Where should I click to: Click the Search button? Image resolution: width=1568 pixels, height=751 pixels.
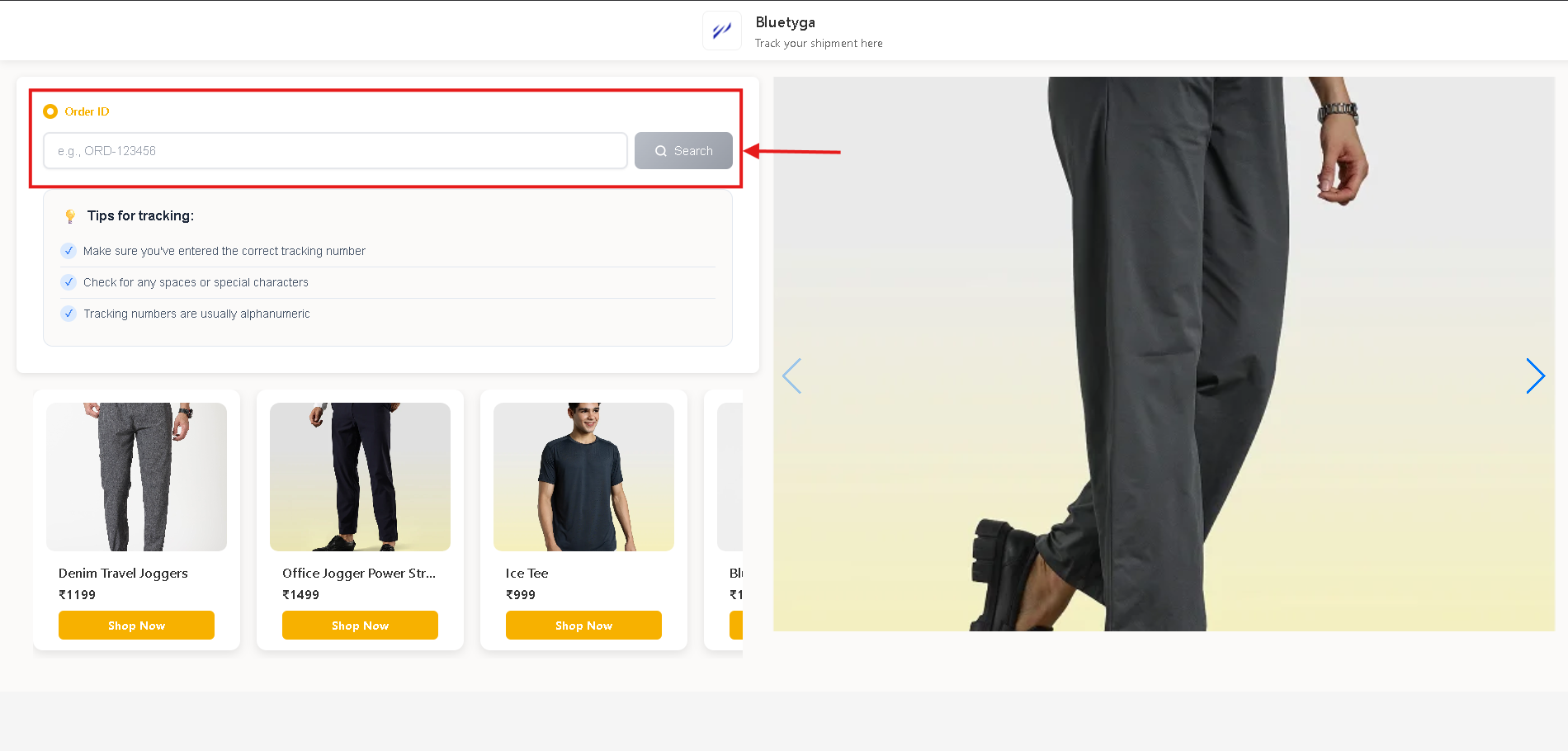pyautogui.click(x=683, y=151)
